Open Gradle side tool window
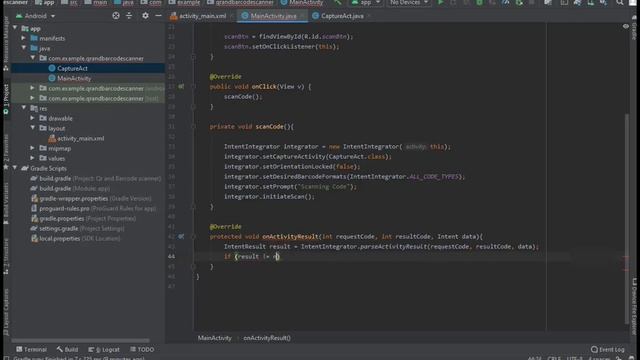This screenshot has width=640, height=360. coord(634,29)
